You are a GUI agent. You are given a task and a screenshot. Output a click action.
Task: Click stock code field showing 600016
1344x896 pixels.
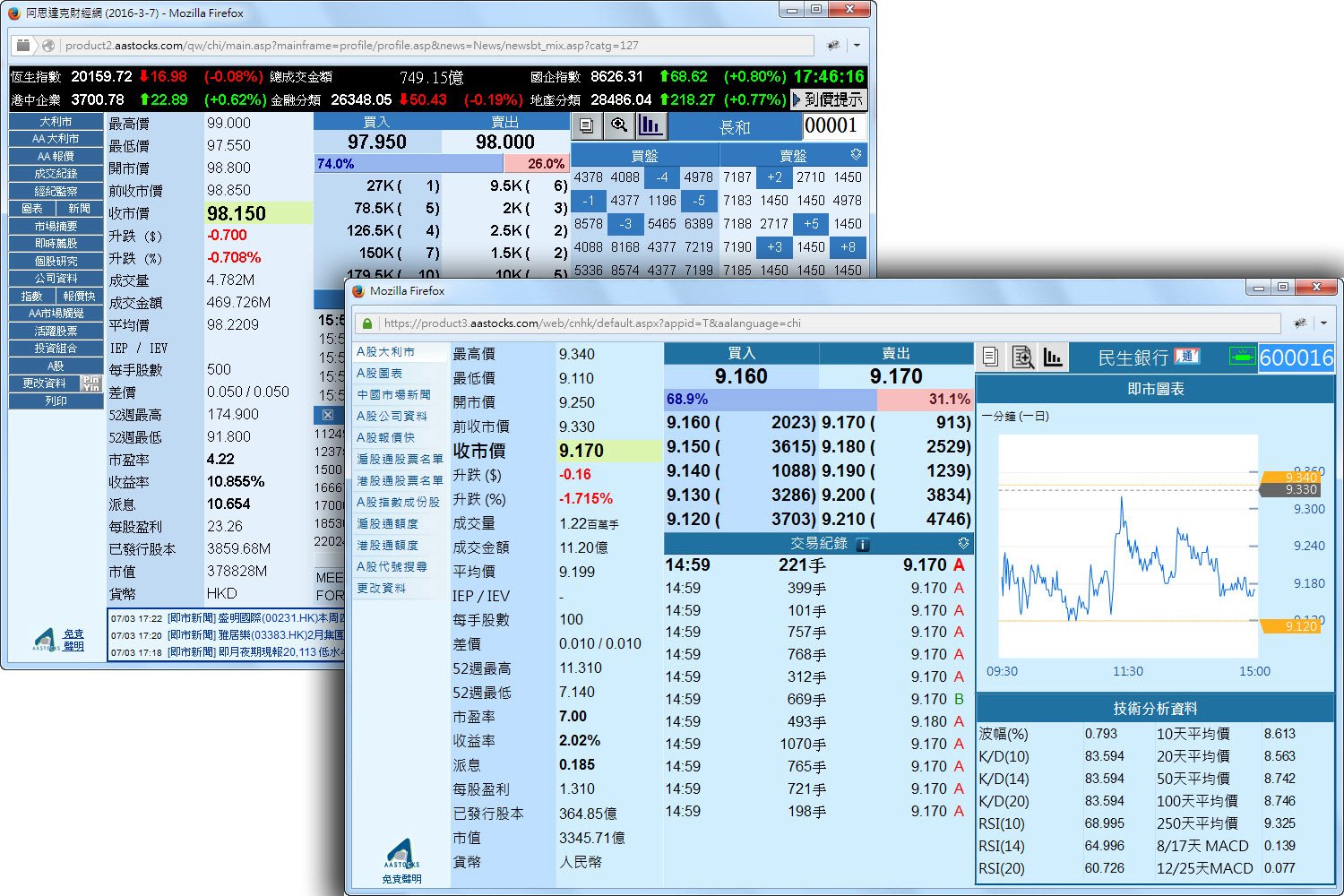tap(1297, 358)
